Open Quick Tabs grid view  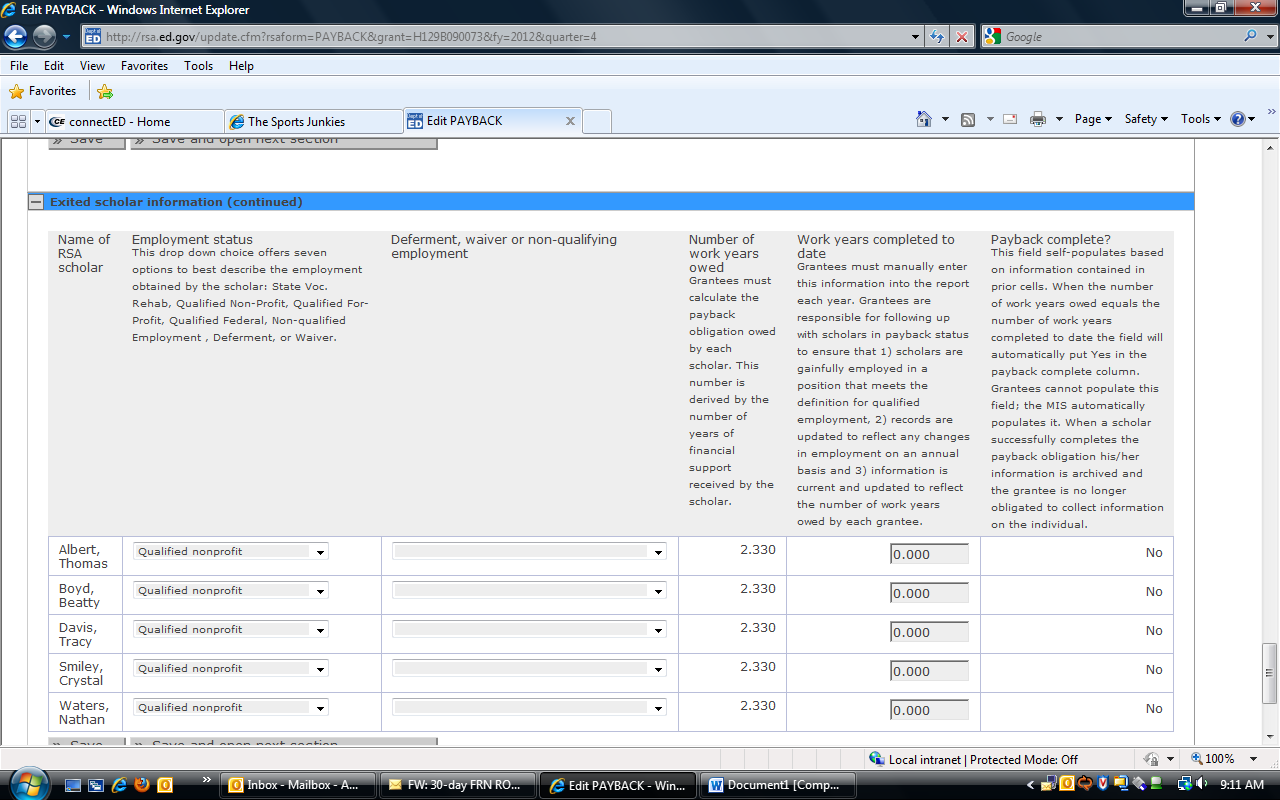click(18, 121)
